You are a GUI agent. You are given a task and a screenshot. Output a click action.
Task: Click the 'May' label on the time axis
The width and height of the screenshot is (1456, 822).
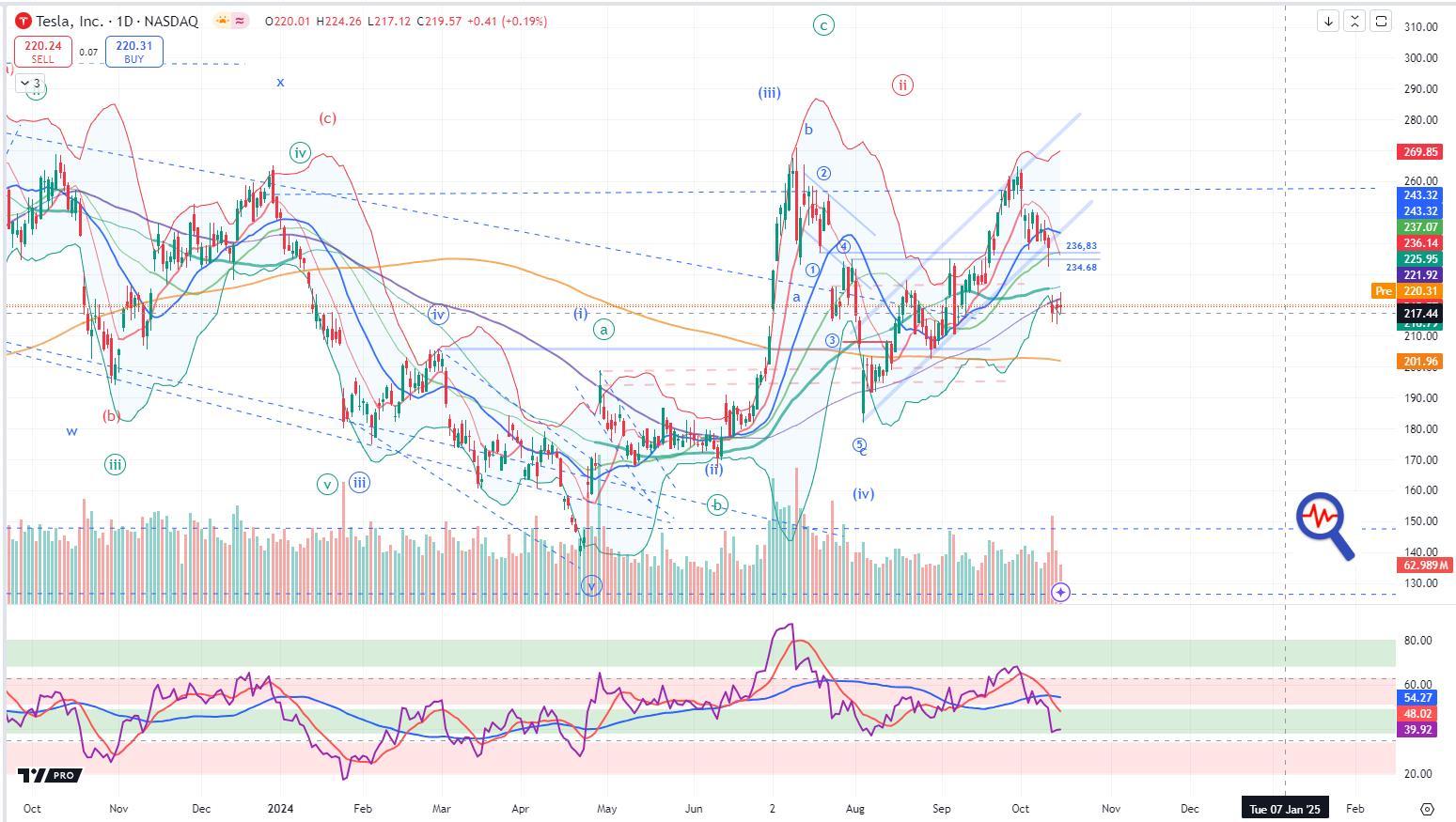[x=607, y=808]
